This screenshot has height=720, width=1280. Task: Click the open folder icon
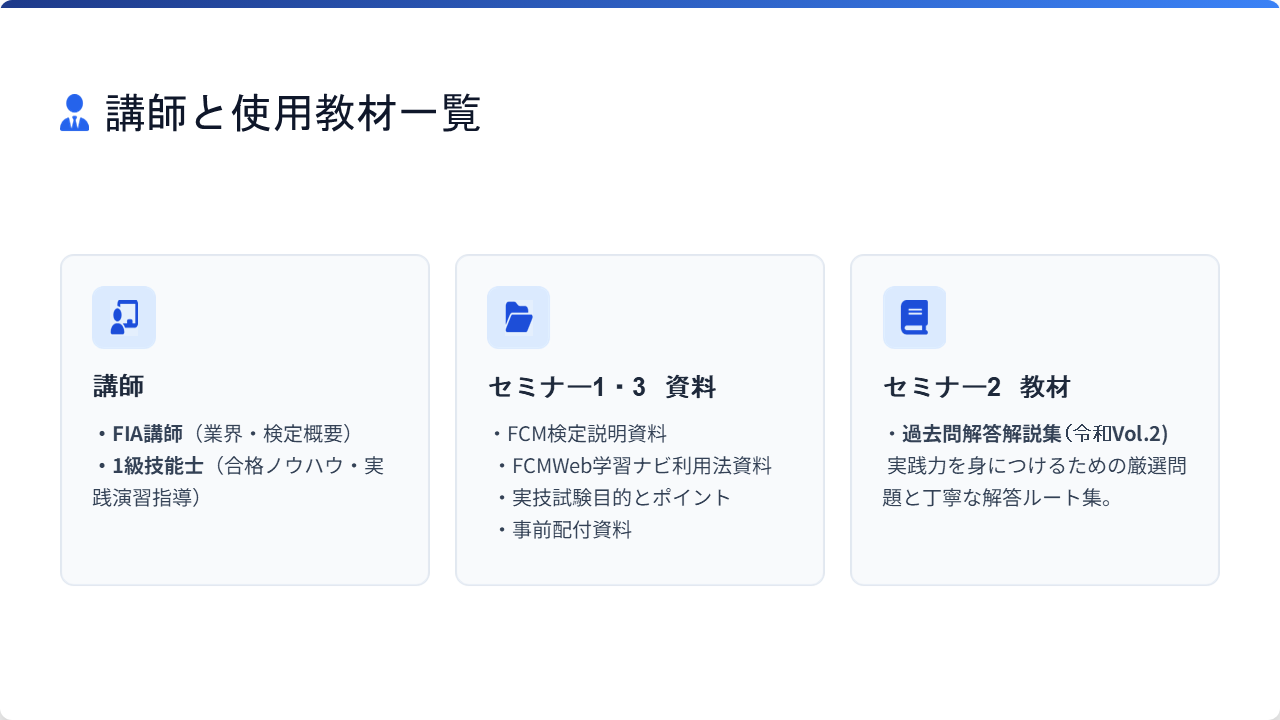518,317
